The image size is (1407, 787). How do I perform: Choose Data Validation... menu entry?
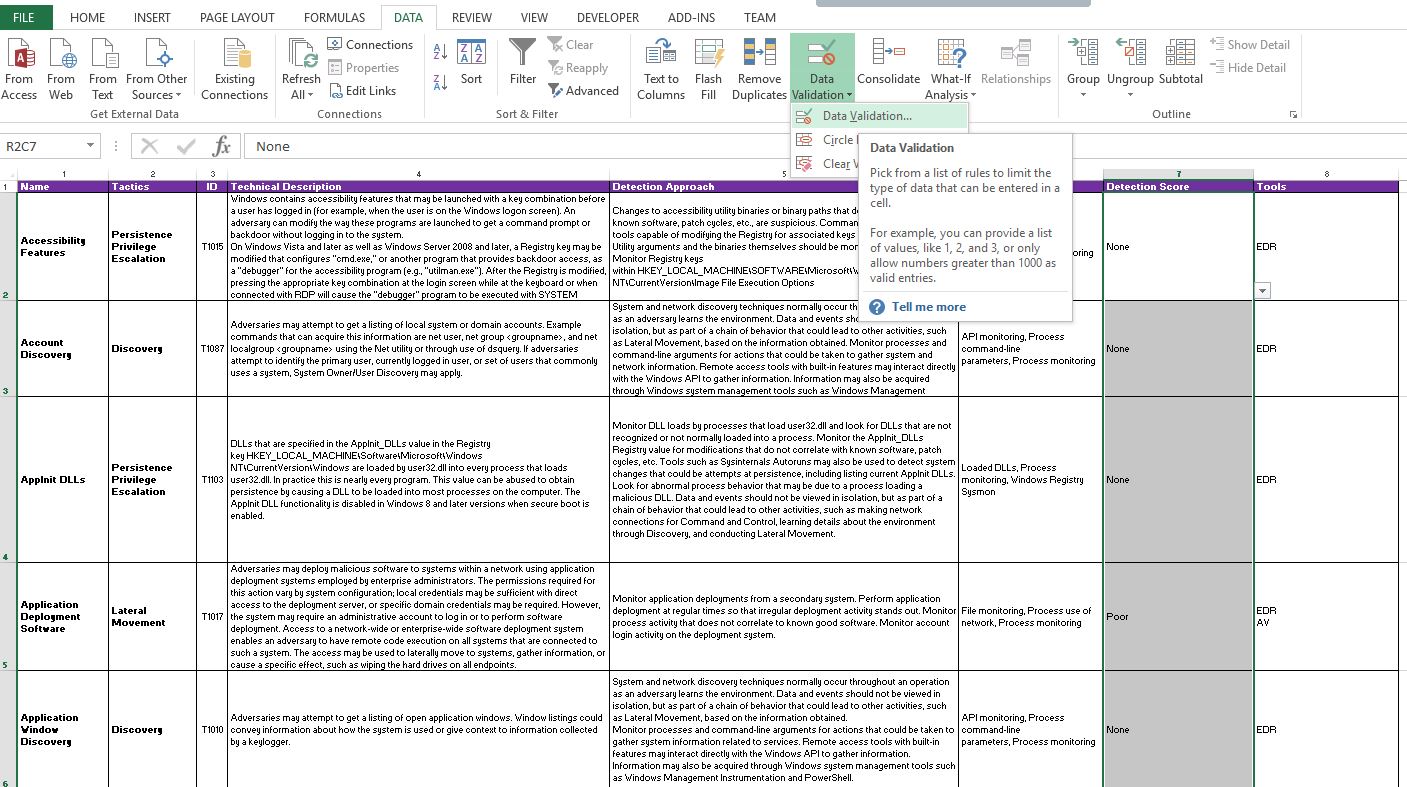[x=880, y=116]
